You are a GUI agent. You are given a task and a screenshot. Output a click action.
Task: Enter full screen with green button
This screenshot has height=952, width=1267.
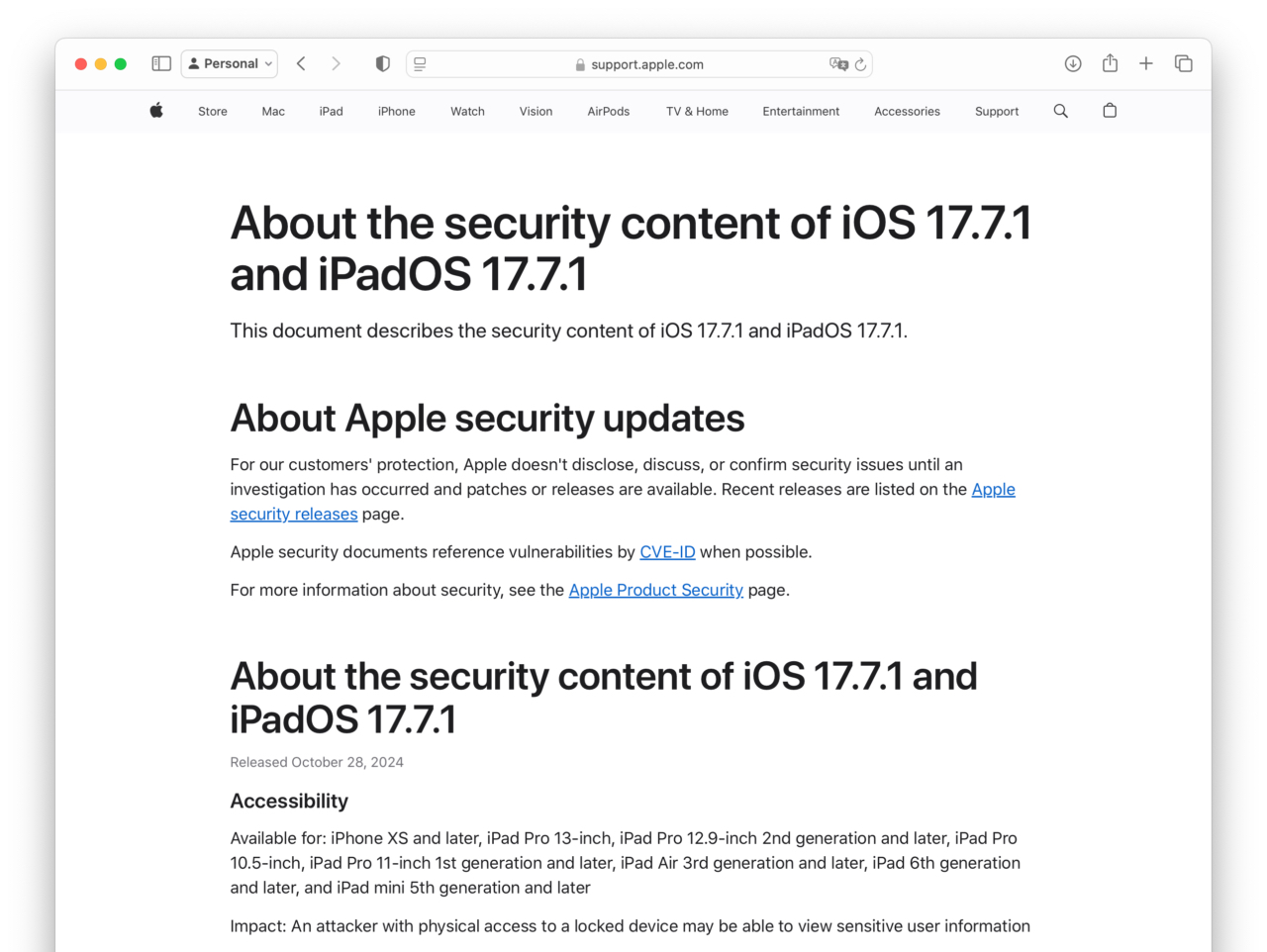[x=121, y=63]
